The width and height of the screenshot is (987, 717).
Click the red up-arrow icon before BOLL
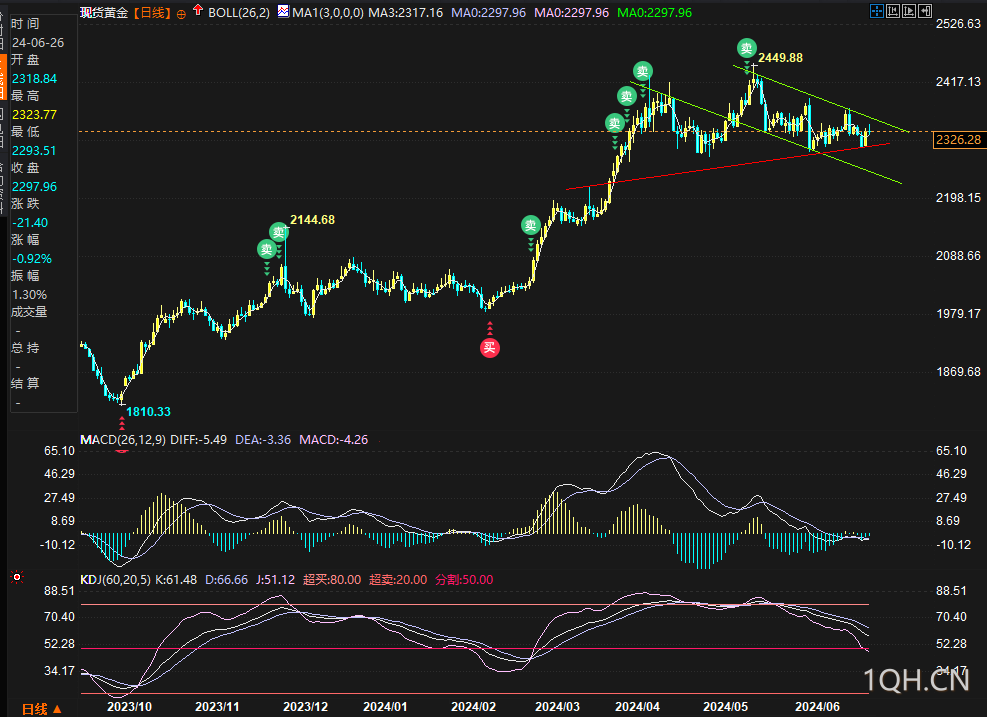point(198,10)
